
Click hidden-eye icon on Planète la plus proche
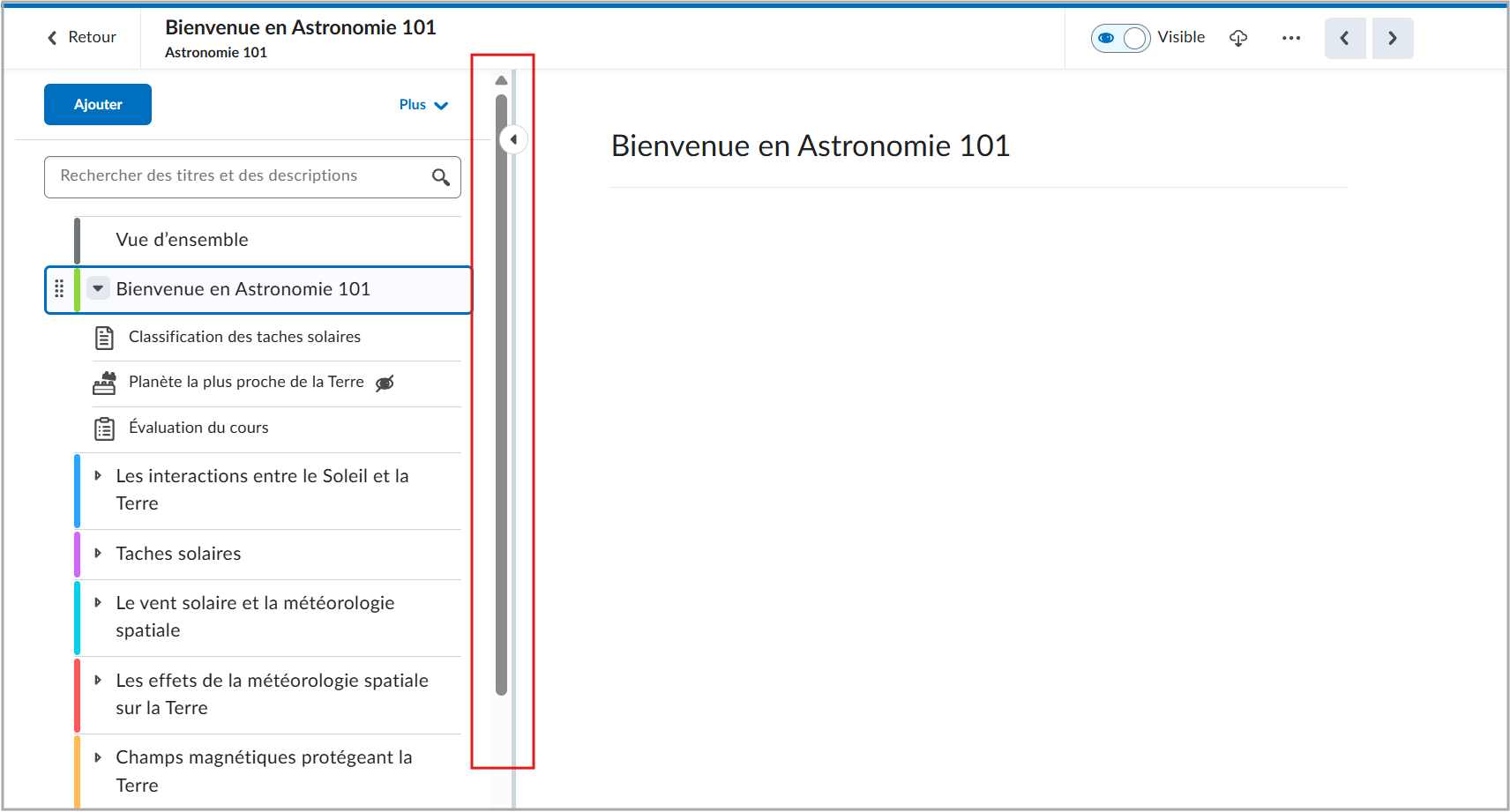pyautogui.click(x=385, y=383)
